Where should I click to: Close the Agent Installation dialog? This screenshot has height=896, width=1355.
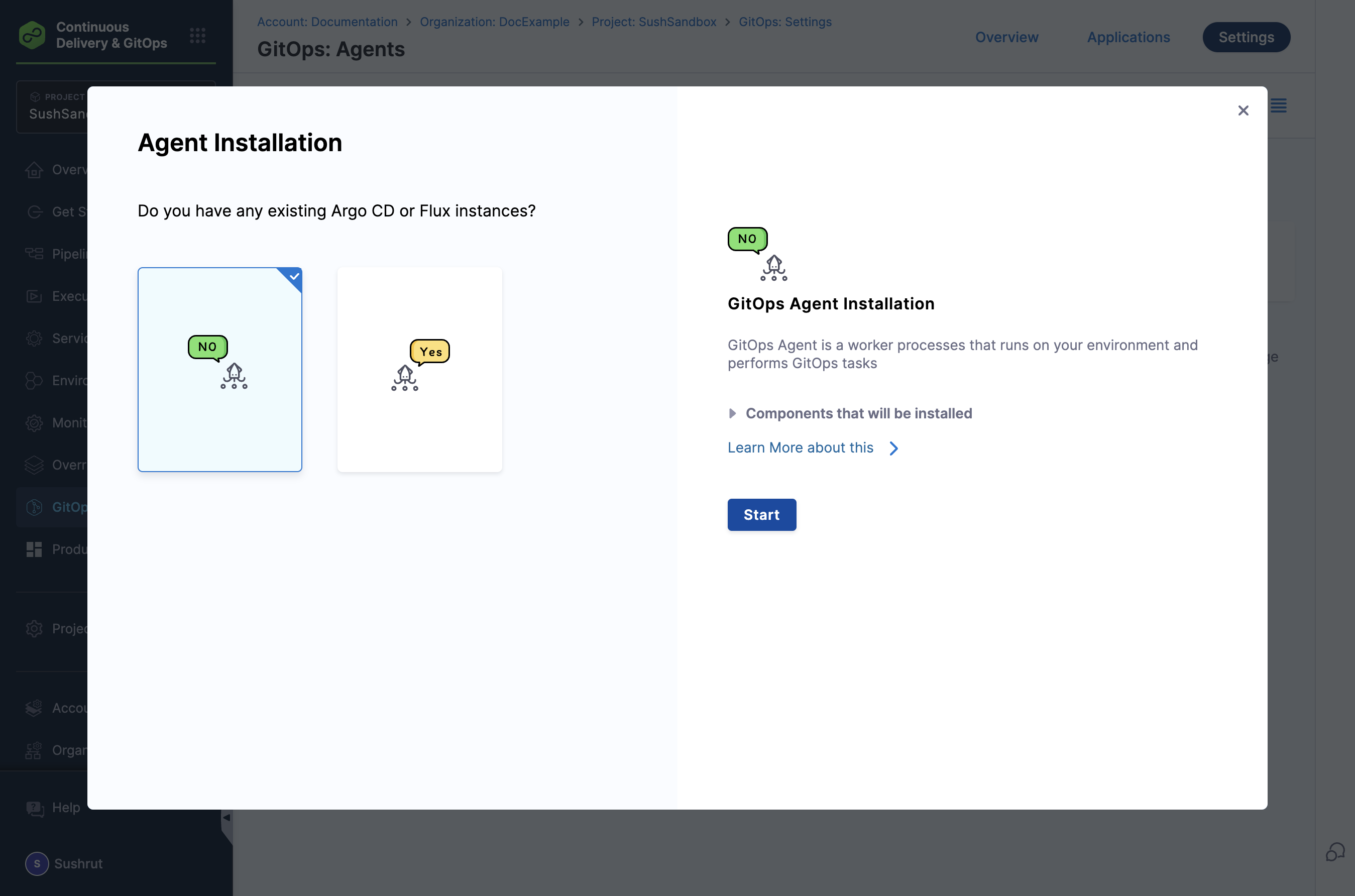(1243, 111)
